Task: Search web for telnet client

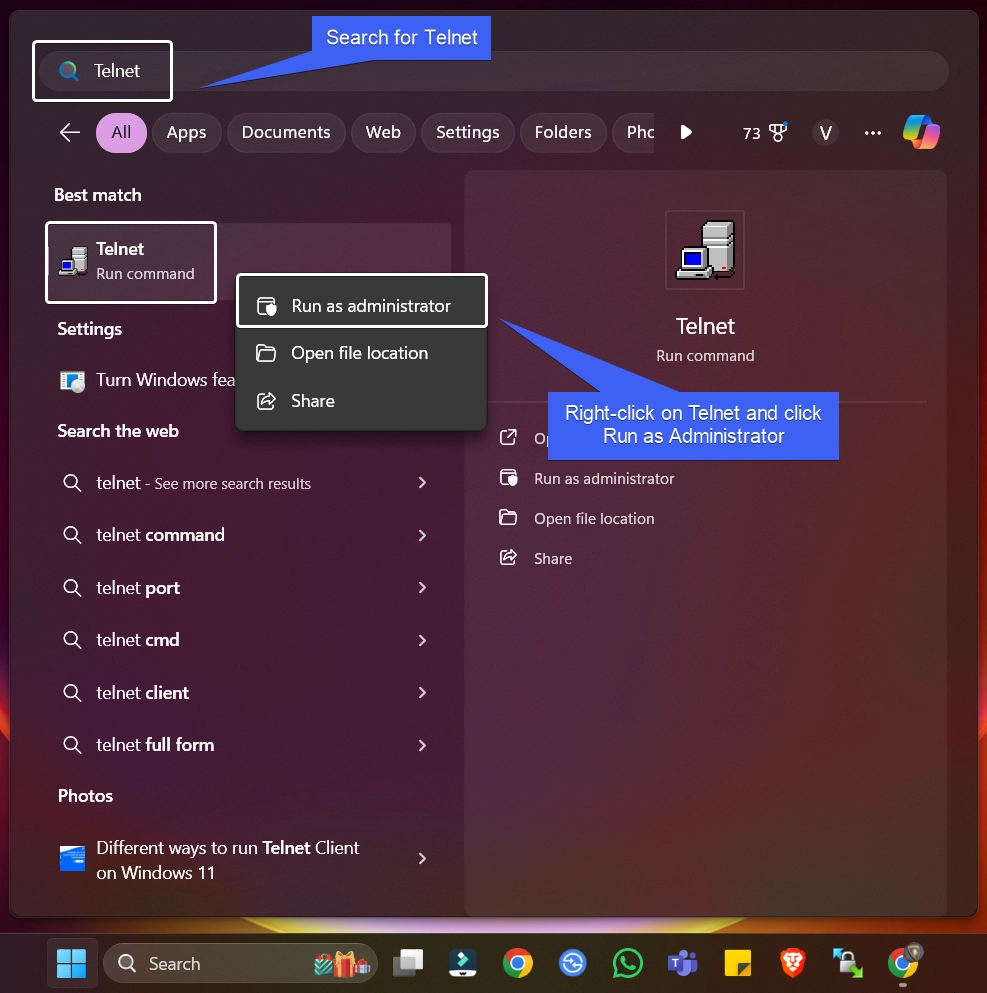Action: (142, 693)
